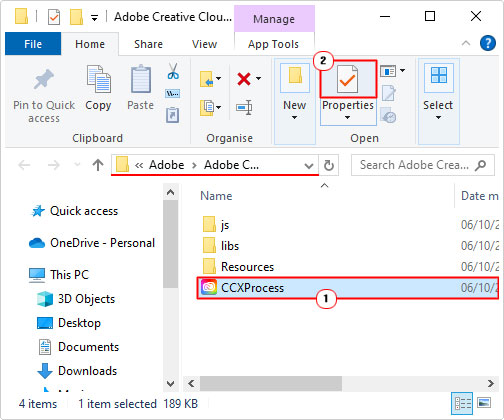The height and width of the screenshot is (420, 504).
Task: Click the Up one level arrow
Action: point(98,165)
